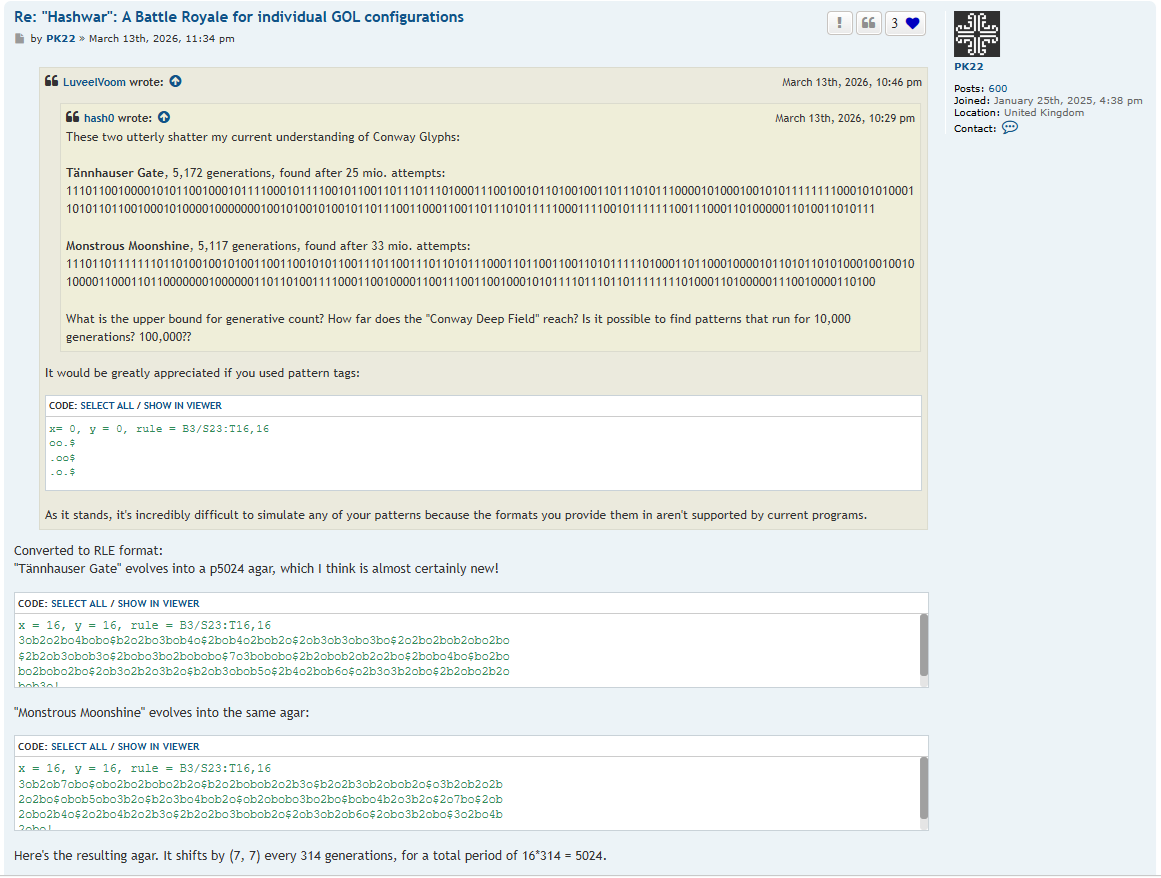Jump to hash0's original post arrow
The width and height of the screenshot is (1161, 878).
(x=164, y=117)
